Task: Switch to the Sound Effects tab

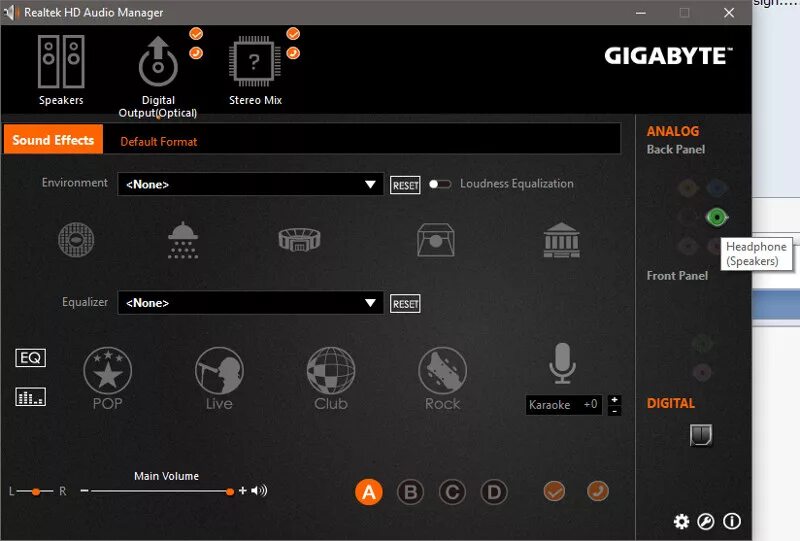Action: click(x=53, y=139)
